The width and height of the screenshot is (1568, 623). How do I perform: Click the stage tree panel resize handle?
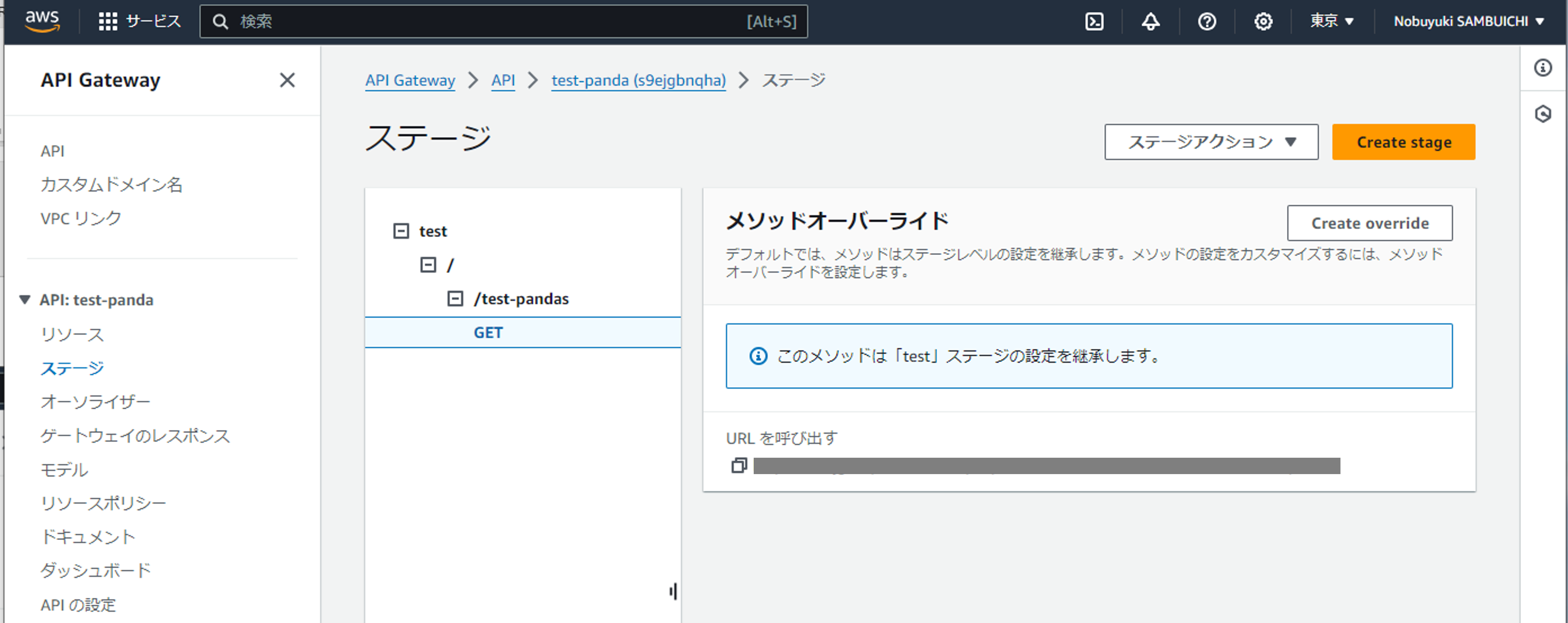pos(672,591)
